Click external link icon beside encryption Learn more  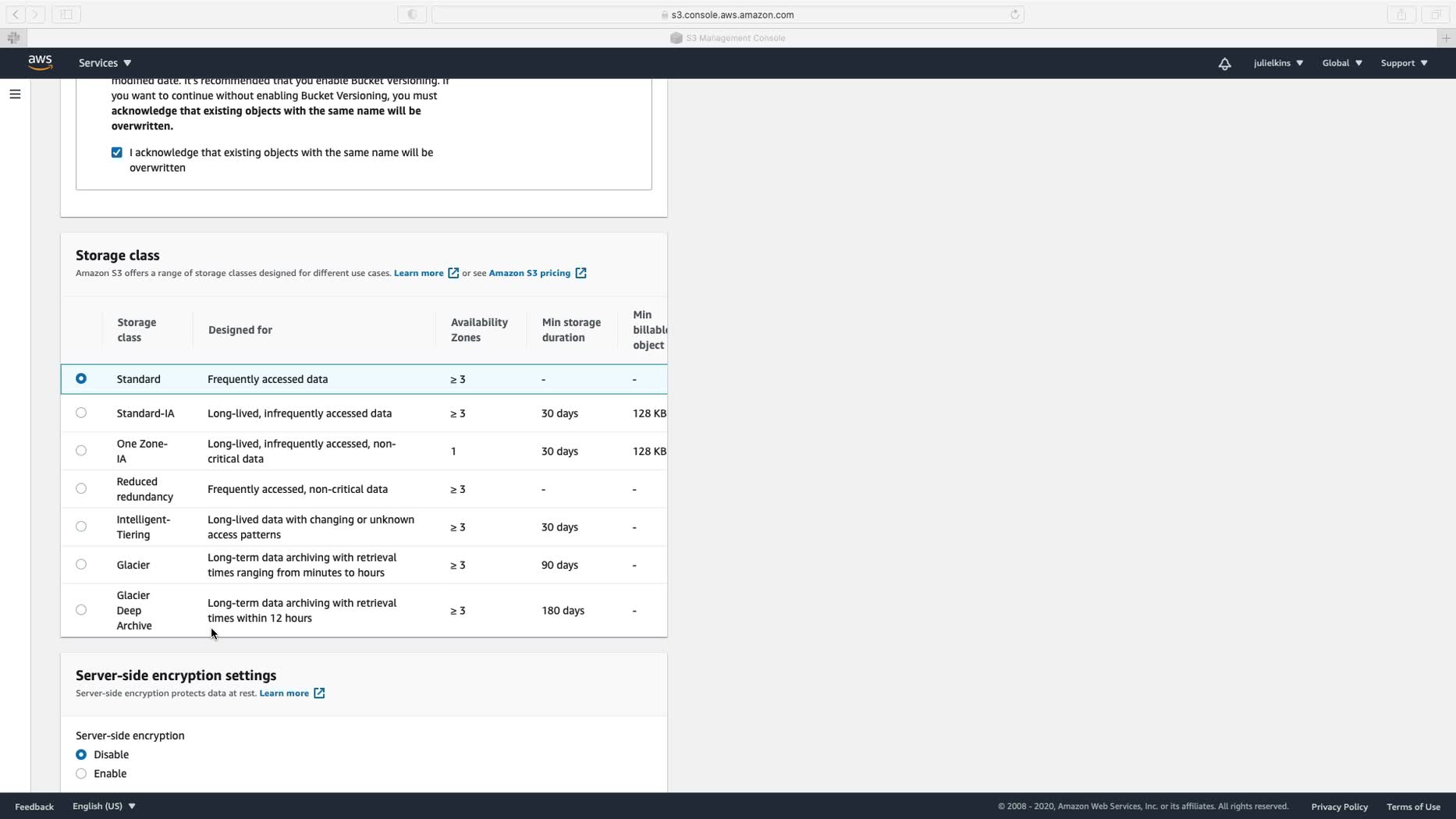click(x=319, y=693)
